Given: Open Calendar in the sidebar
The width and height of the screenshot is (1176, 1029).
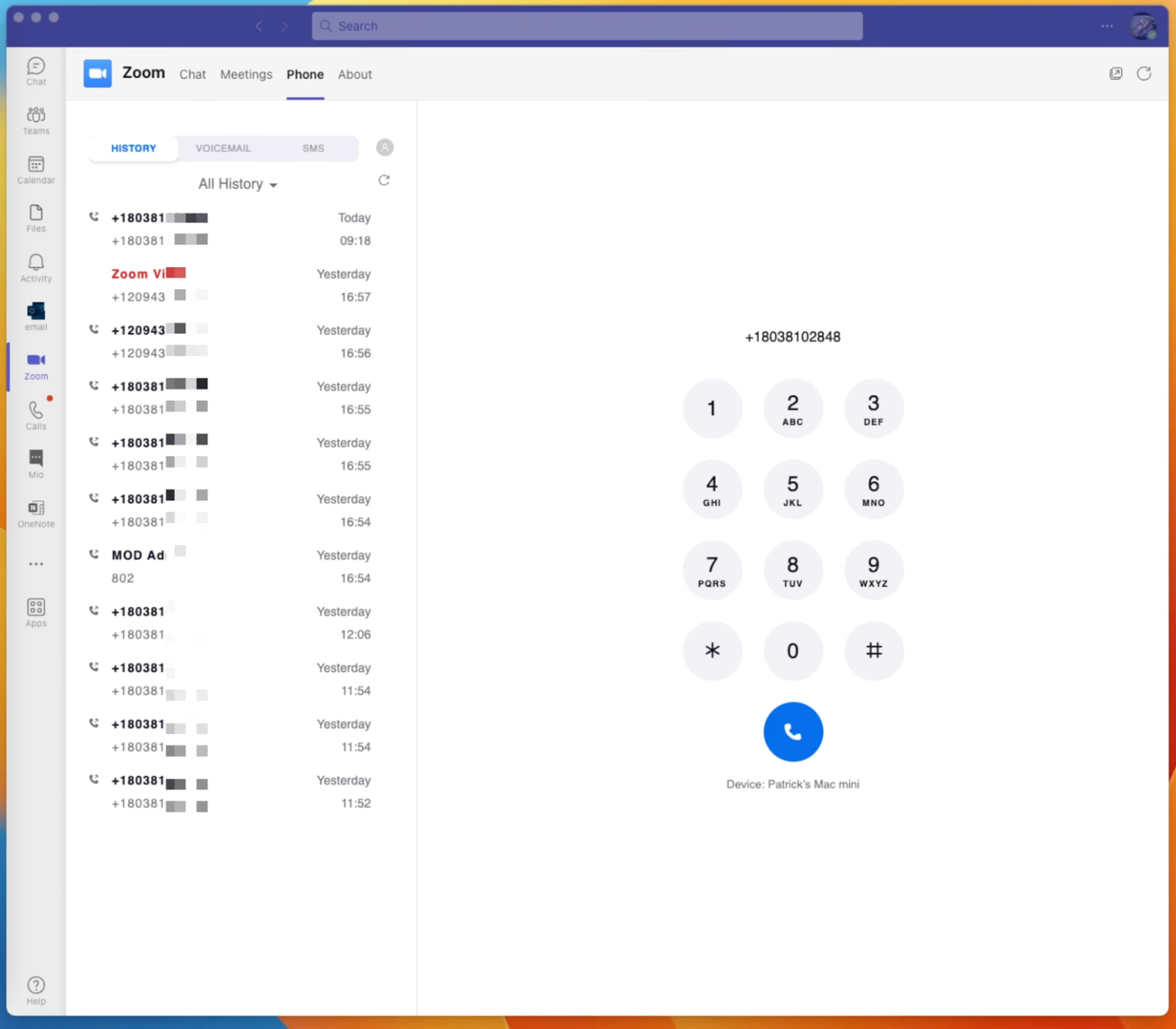Looking at the screenshot, I should pos(36,170).
